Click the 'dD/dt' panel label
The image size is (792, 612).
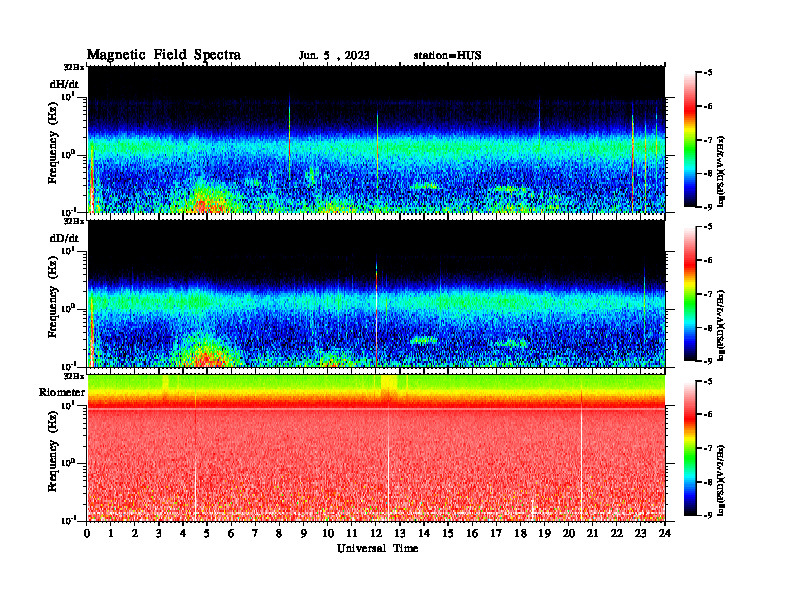64,238
